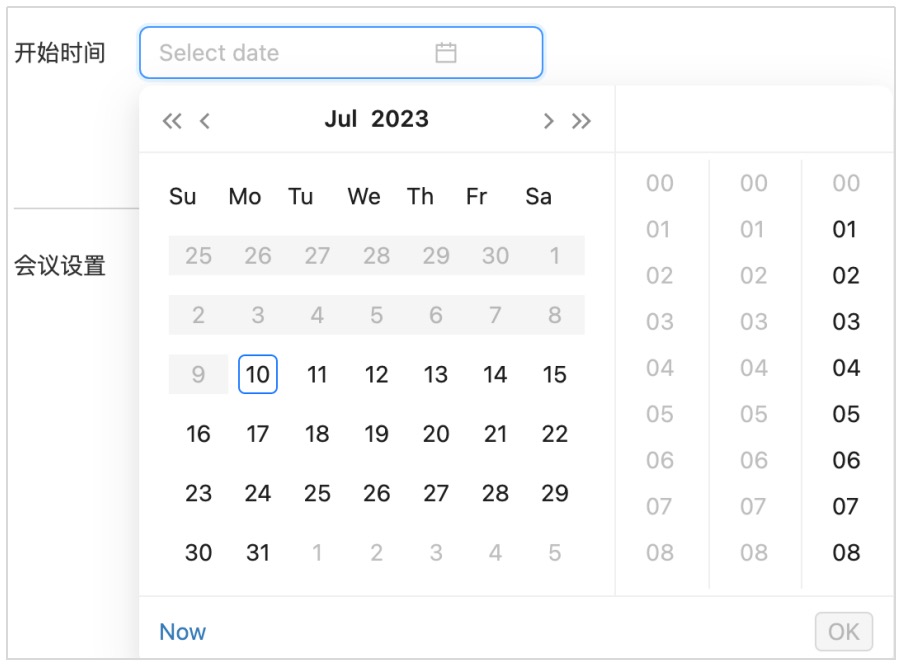Select 03 in the seconds column
This screenshot has width=902, height=666.
tap(846, 321)
